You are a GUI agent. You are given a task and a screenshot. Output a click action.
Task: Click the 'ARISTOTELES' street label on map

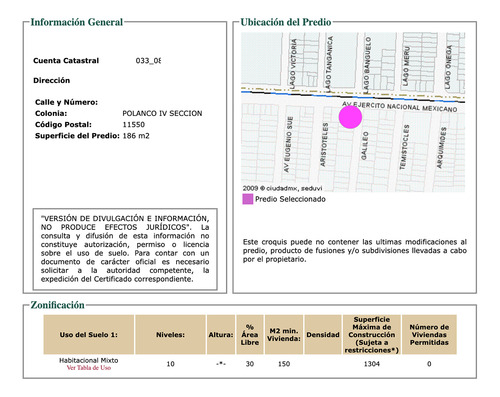click(x=324, y=144)
